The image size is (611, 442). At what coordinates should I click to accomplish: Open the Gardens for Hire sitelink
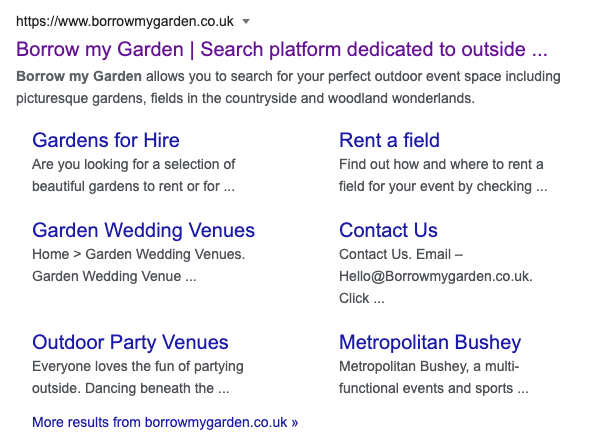tap(106, 140)
